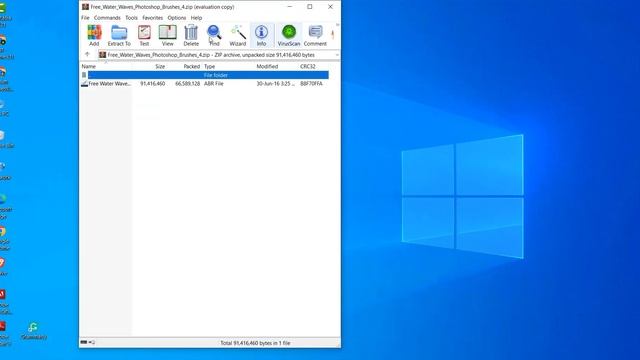Viewport: 640px width, 360px height.
Task: Select the highlighted File folder row
Action: point(205,75)
